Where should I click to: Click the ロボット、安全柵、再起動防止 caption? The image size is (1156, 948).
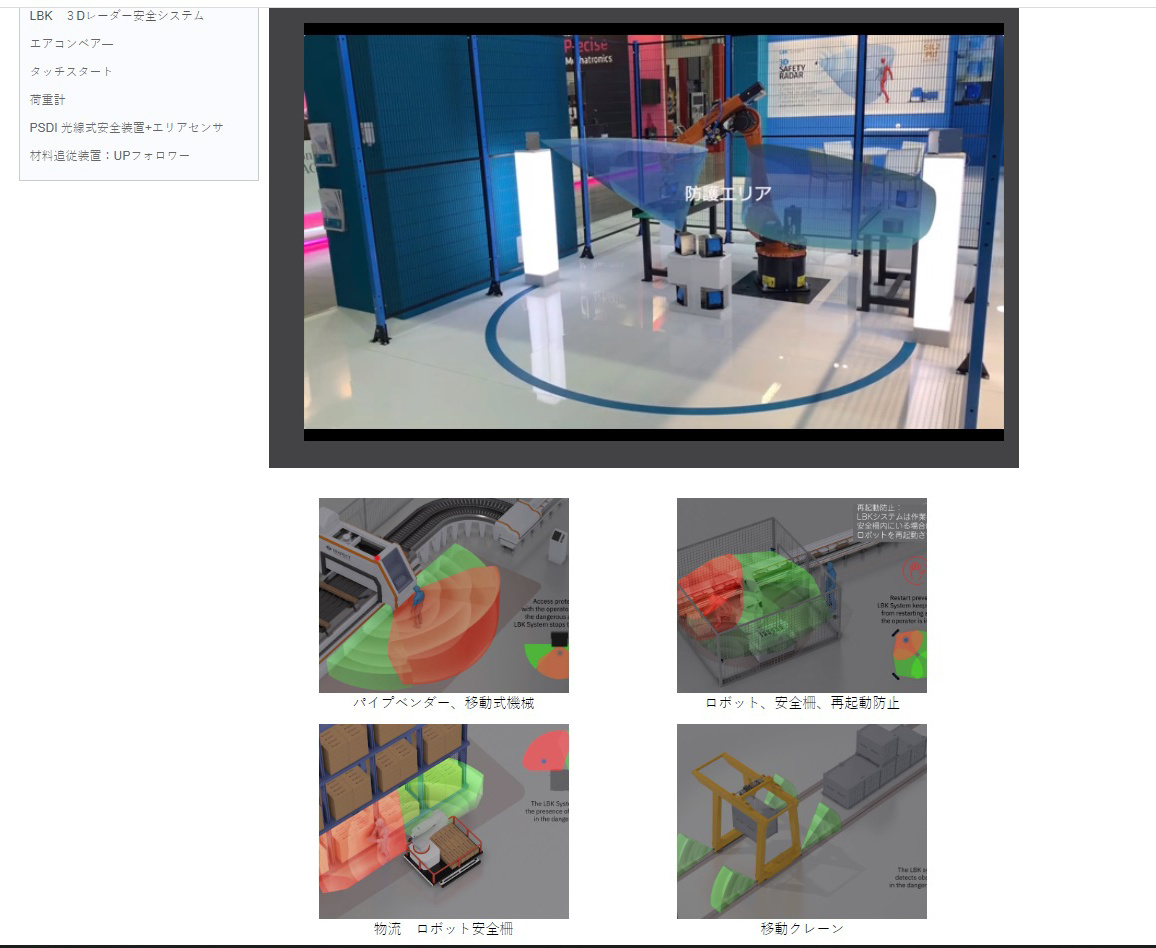802,703
